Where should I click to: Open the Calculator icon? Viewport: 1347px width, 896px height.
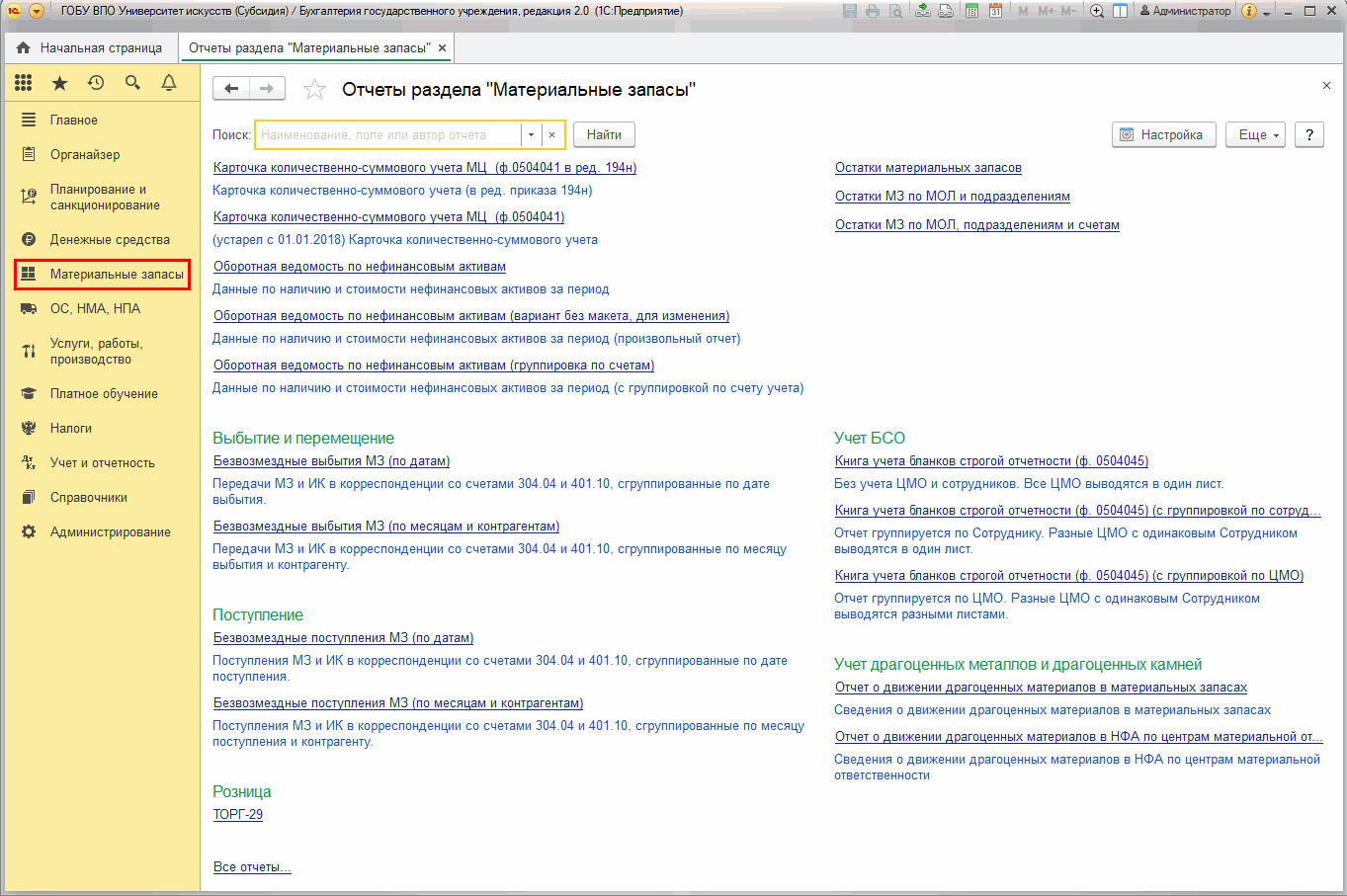(972, 11)
